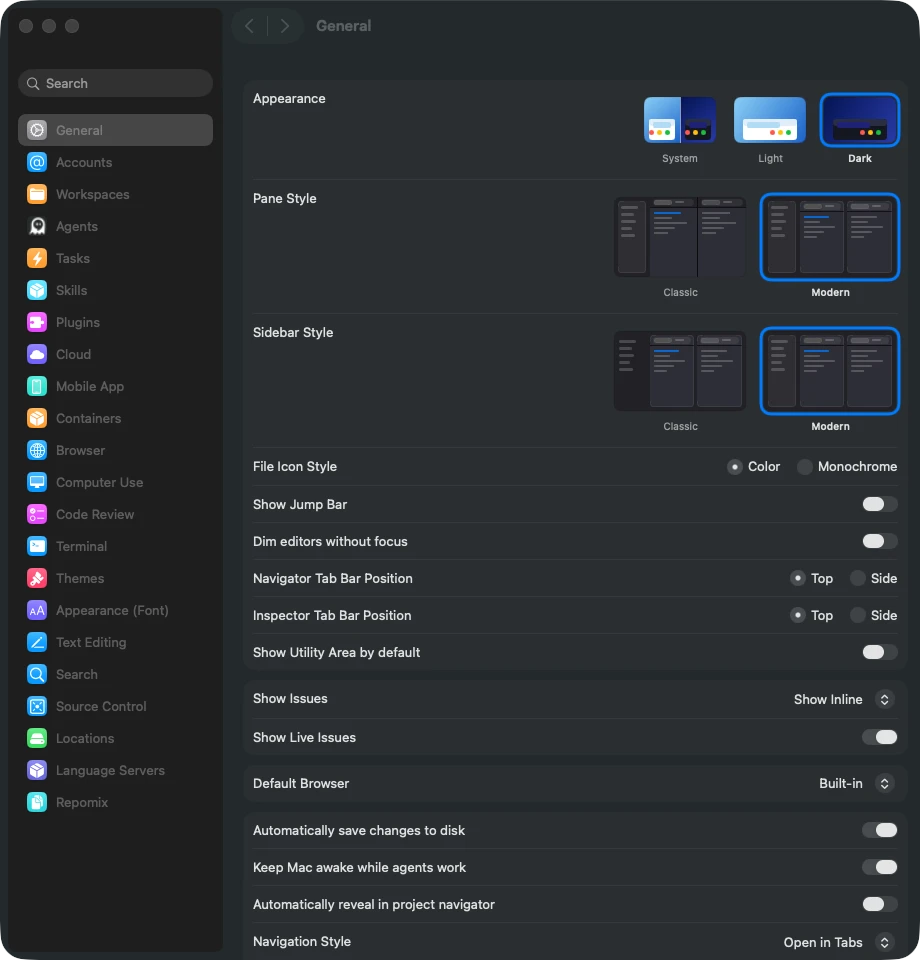Open the Tasks lightning bolt icon
The height and width of the screenshot is (960, 920).
(37, 258)
